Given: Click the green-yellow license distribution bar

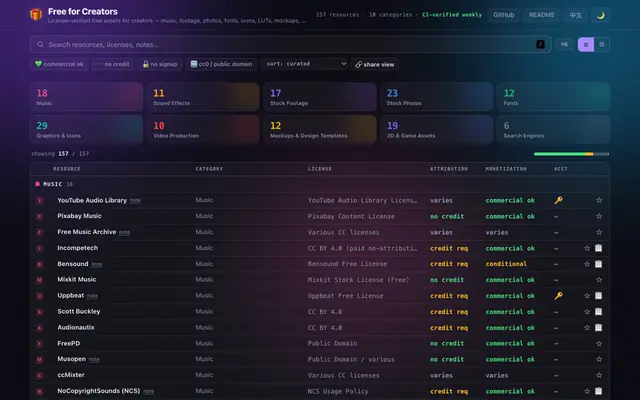Looking at the screenshot, I should pos(571,154).
